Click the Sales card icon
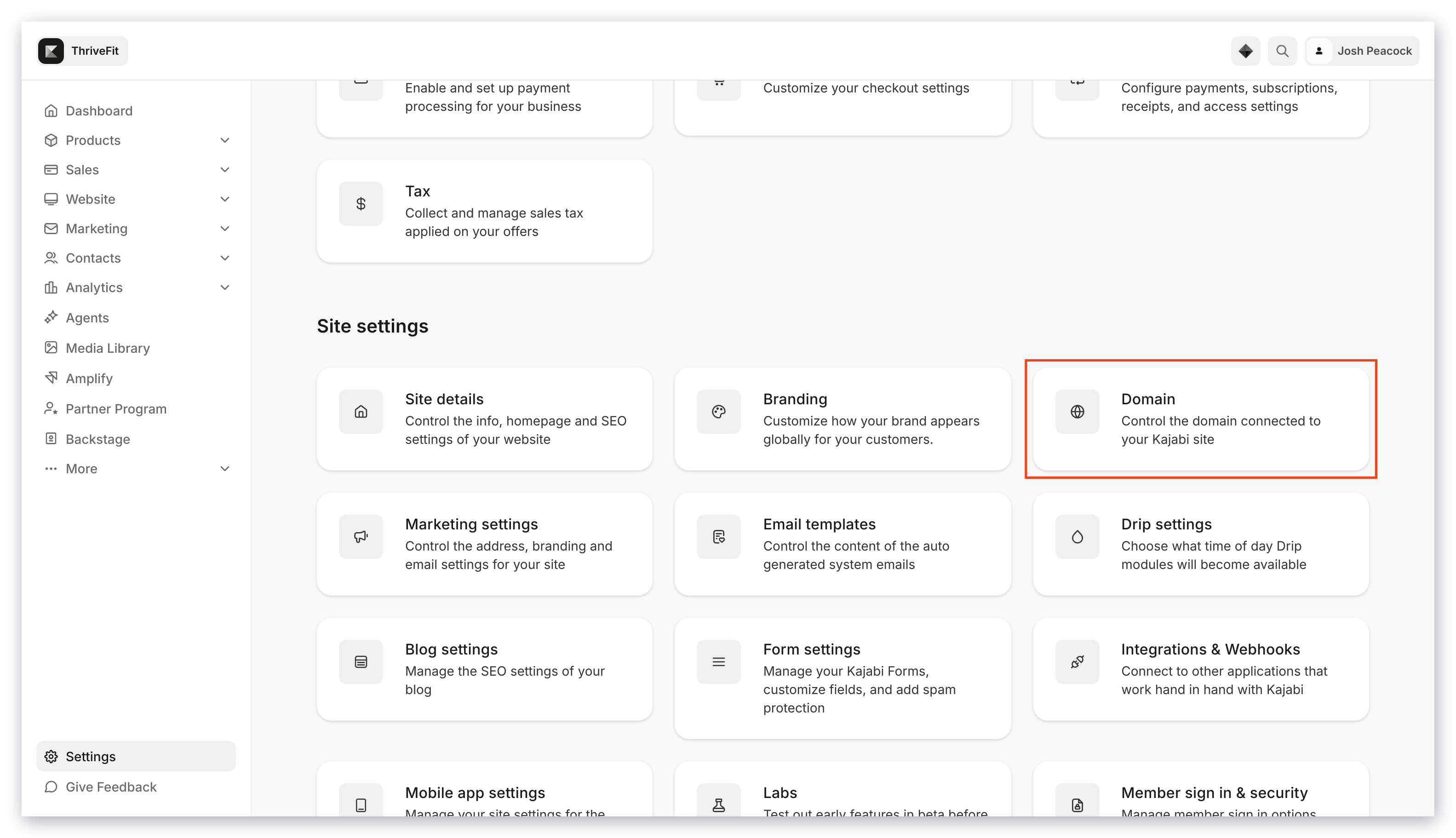Image resolution: width=1456 pixels, height=838 pixels. click(x=51, y=169)
